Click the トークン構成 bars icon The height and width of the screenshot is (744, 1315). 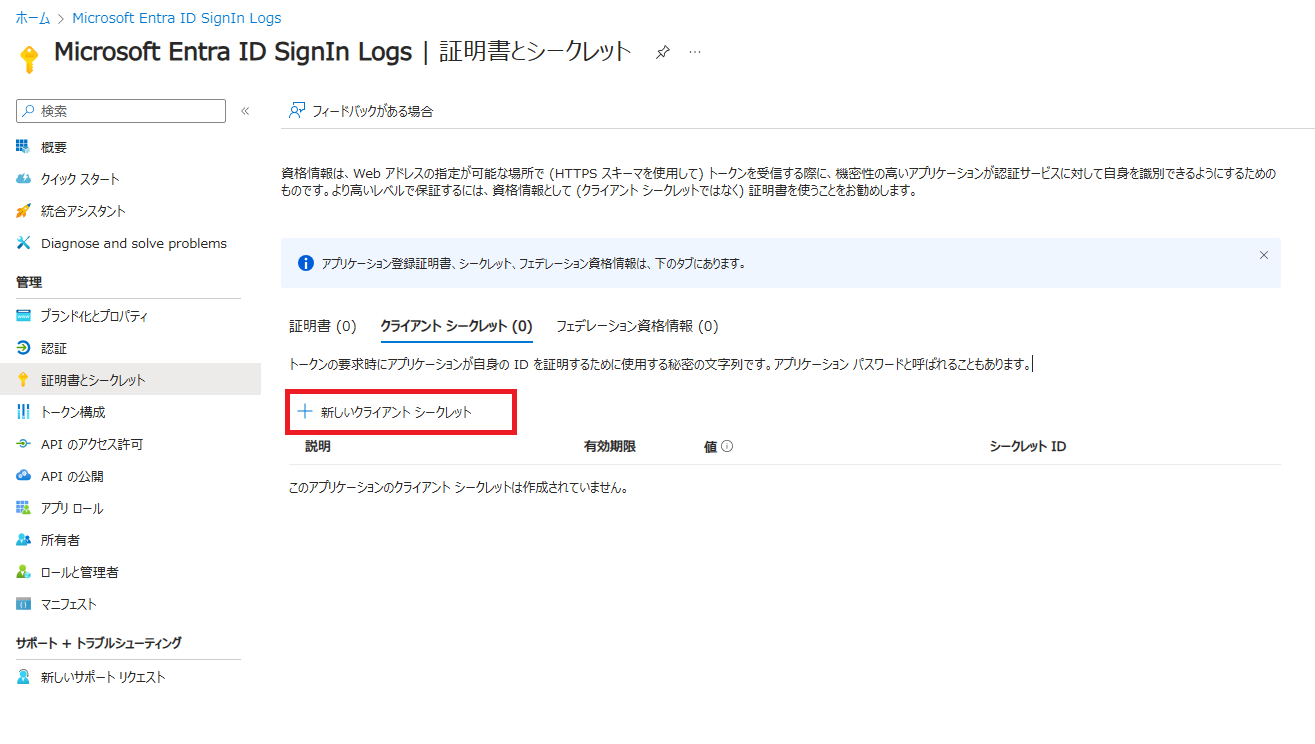[x=23, y=412]
